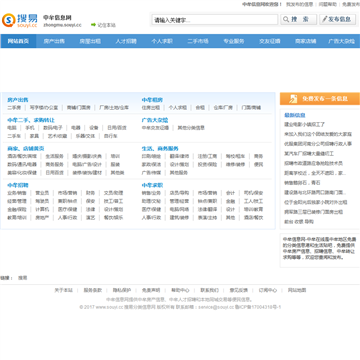The height and width of the screenshot is (360, 360).
Task: Open 计算机 under 中牟招聘
Action: click(x=42, y=209)
